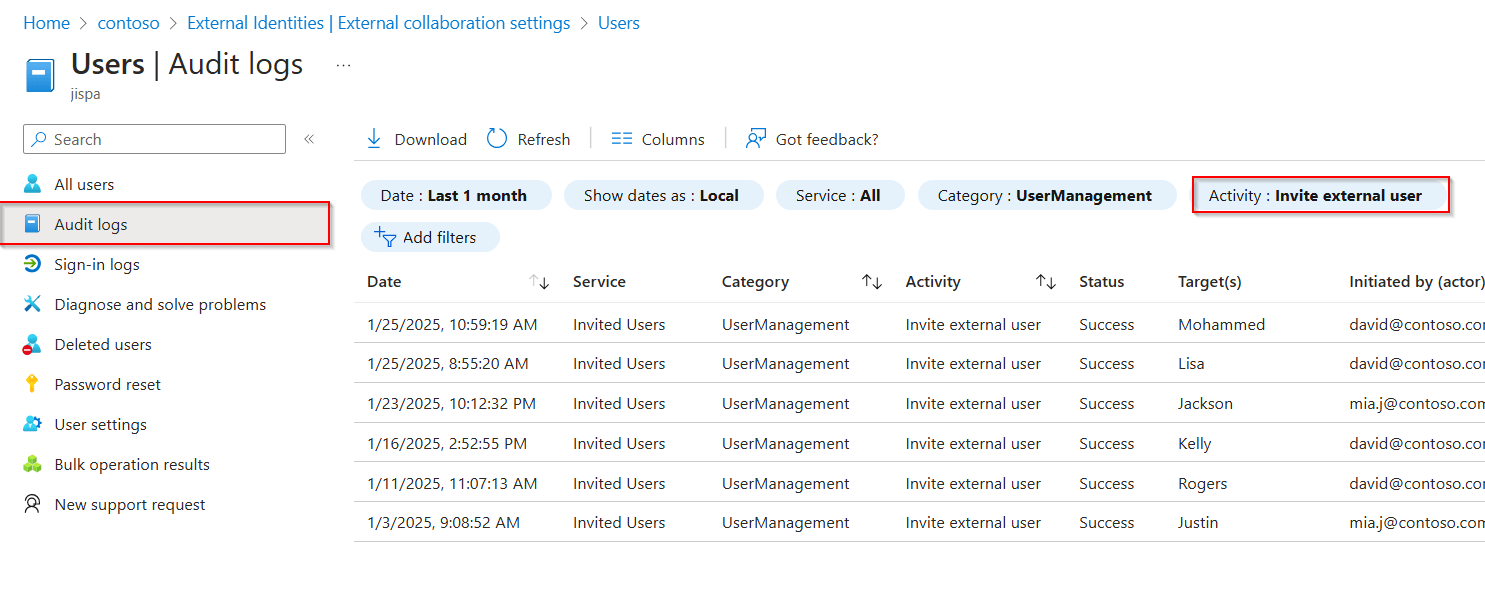Go to Home breadcrumb link
This screenshot has height=611, width=1485.
click(47, 23)
